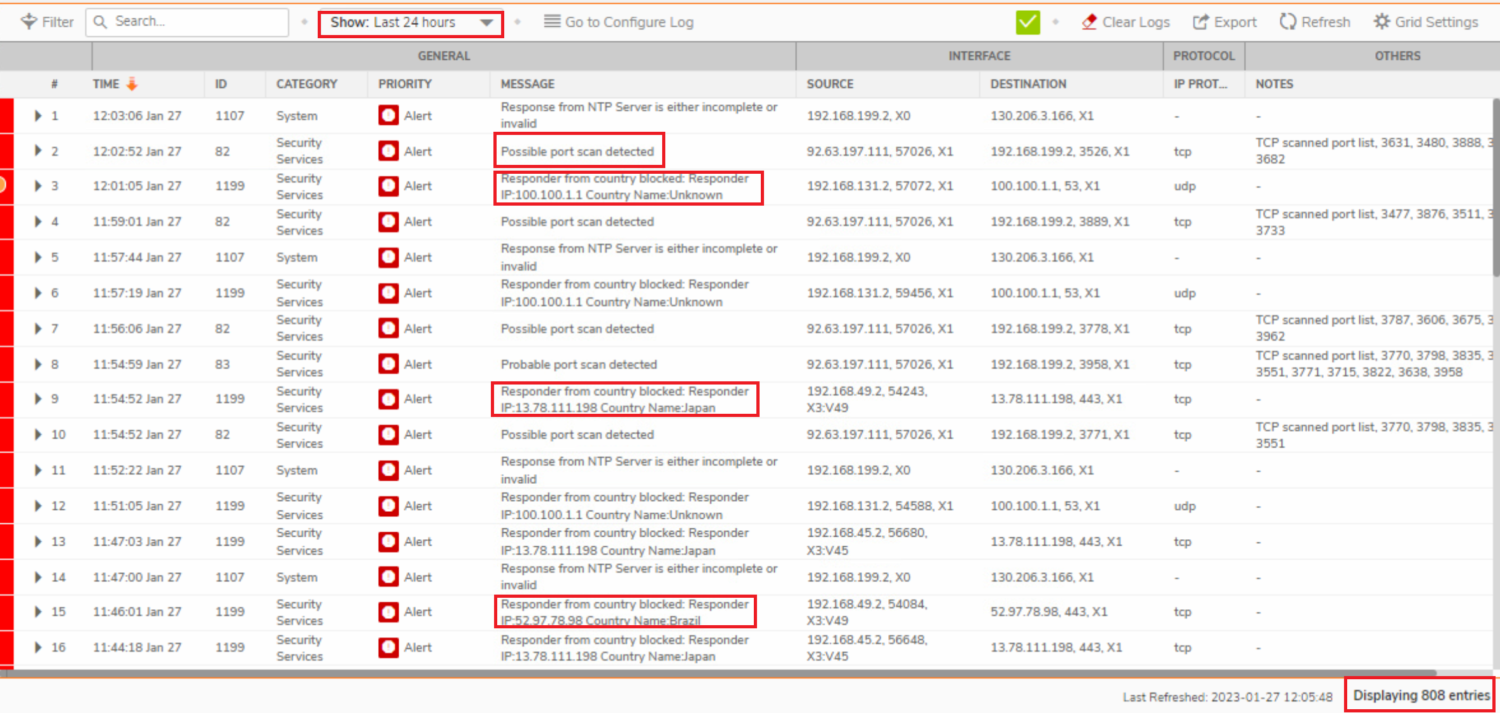Expand log entry row 9
This screenshot has width=1500, height=713.
pos(38,399)
